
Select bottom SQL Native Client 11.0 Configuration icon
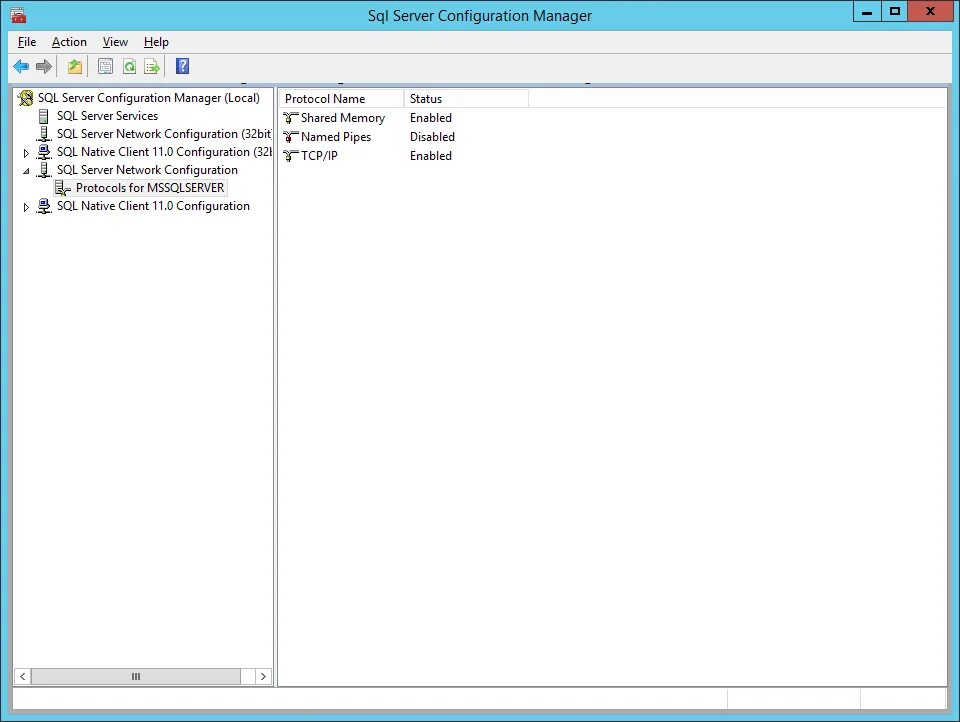pos(43,206)
